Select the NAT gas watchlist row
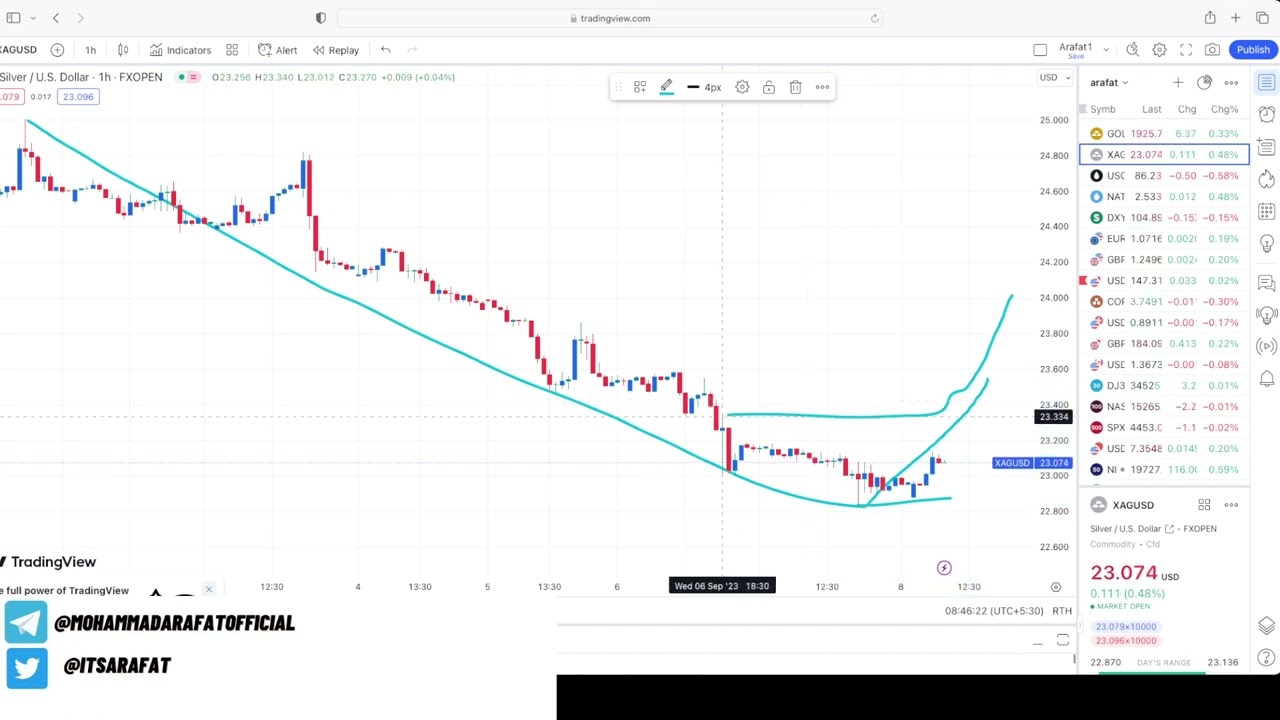The height and width of the screenshot is (720, 1280). coord(1164,196)
